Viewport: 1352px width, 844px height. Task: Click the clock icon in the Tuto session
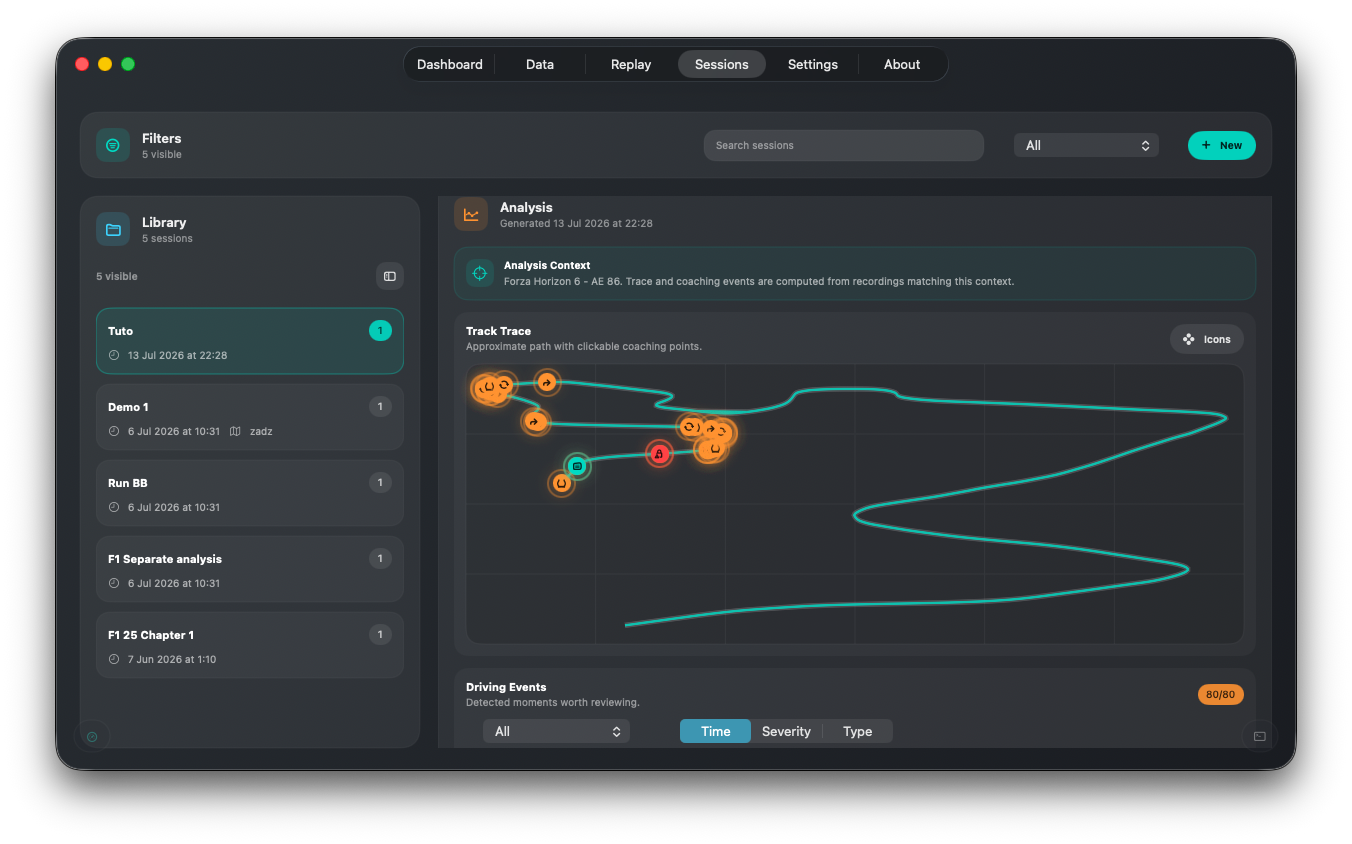pos(114,355)
